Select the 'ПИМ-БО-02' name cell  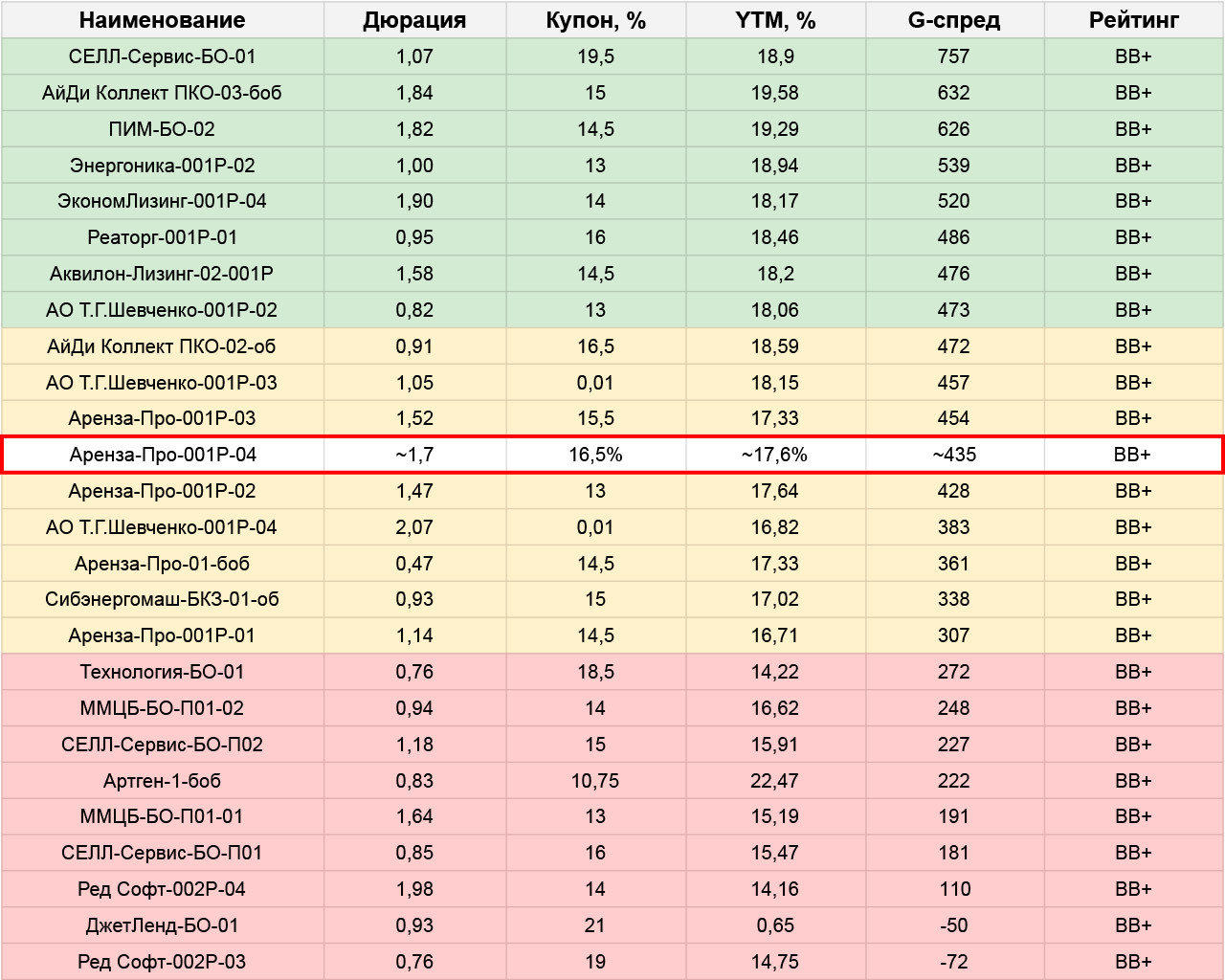pos(163,129)
